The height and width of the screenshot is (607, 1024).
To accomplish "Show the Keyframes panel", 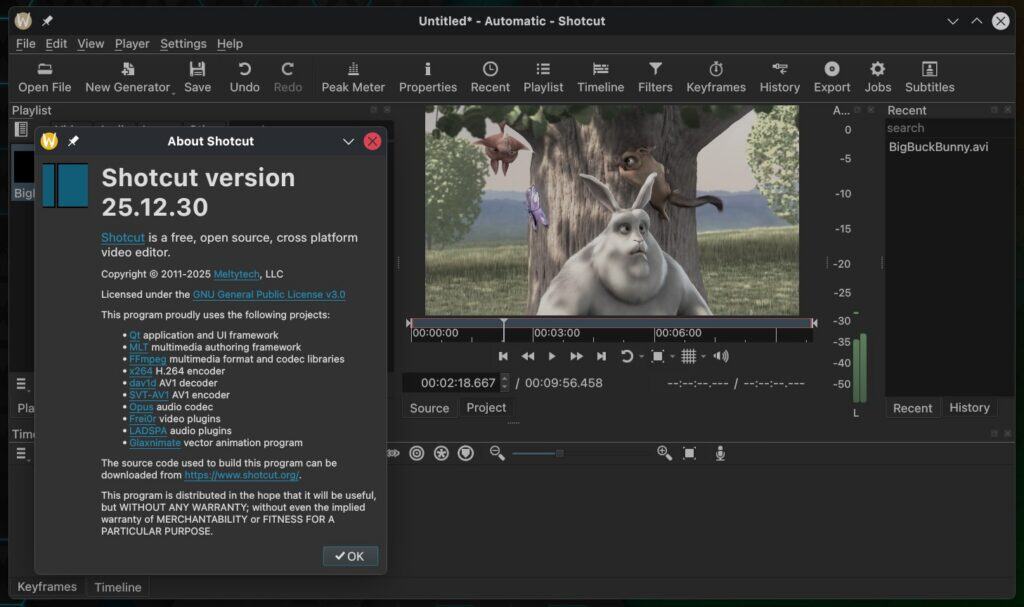I will pos(716,75).
